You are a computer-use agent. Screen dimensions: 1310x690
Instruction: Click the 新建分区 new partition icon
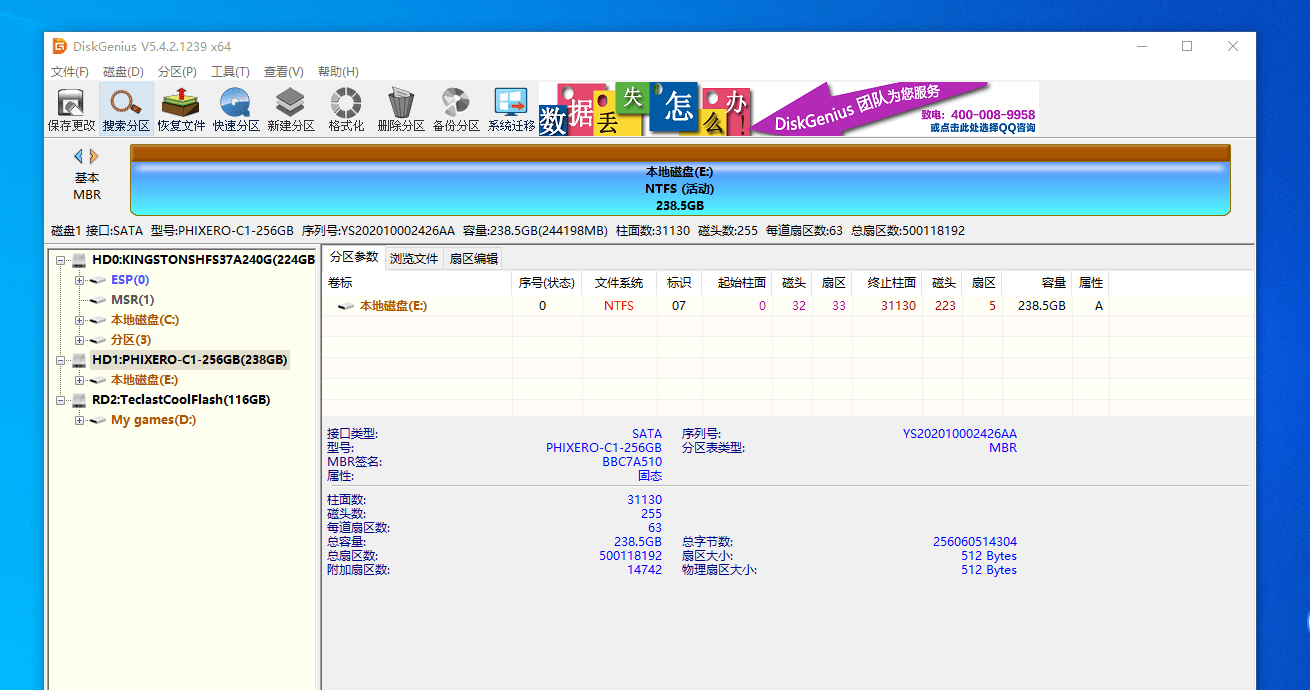coord(291,109)
